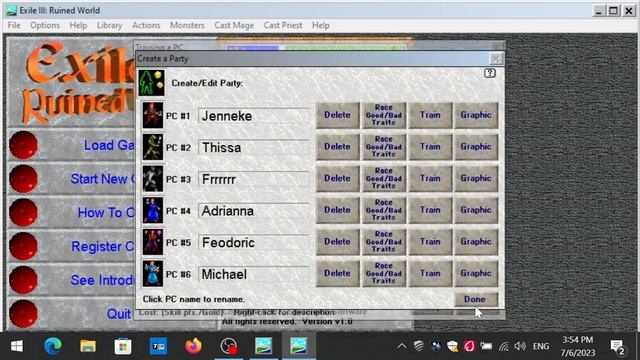Open the Monsters menu

point(187,25)
